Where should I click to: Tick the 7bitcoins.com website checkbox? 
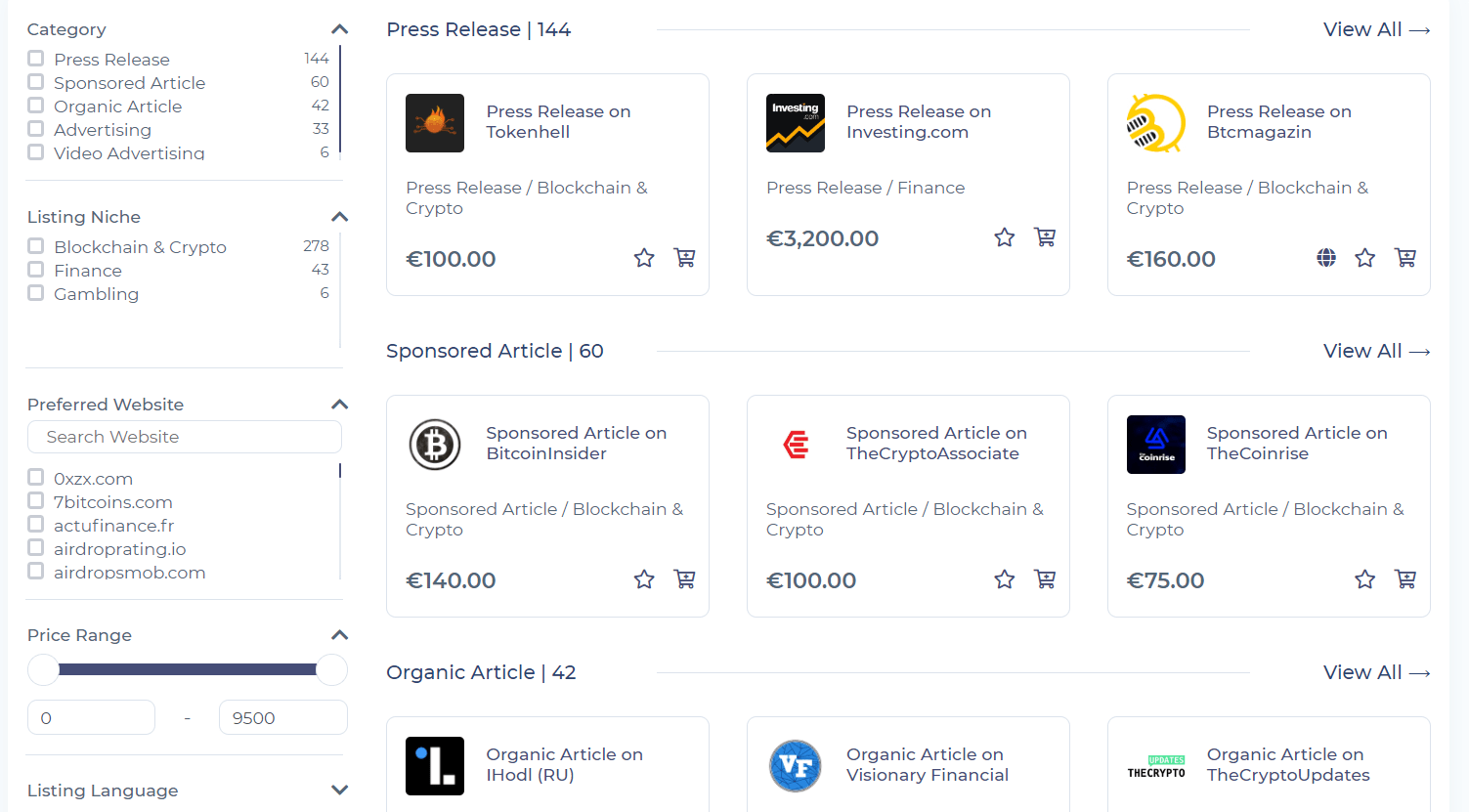[x=36, y=501]
